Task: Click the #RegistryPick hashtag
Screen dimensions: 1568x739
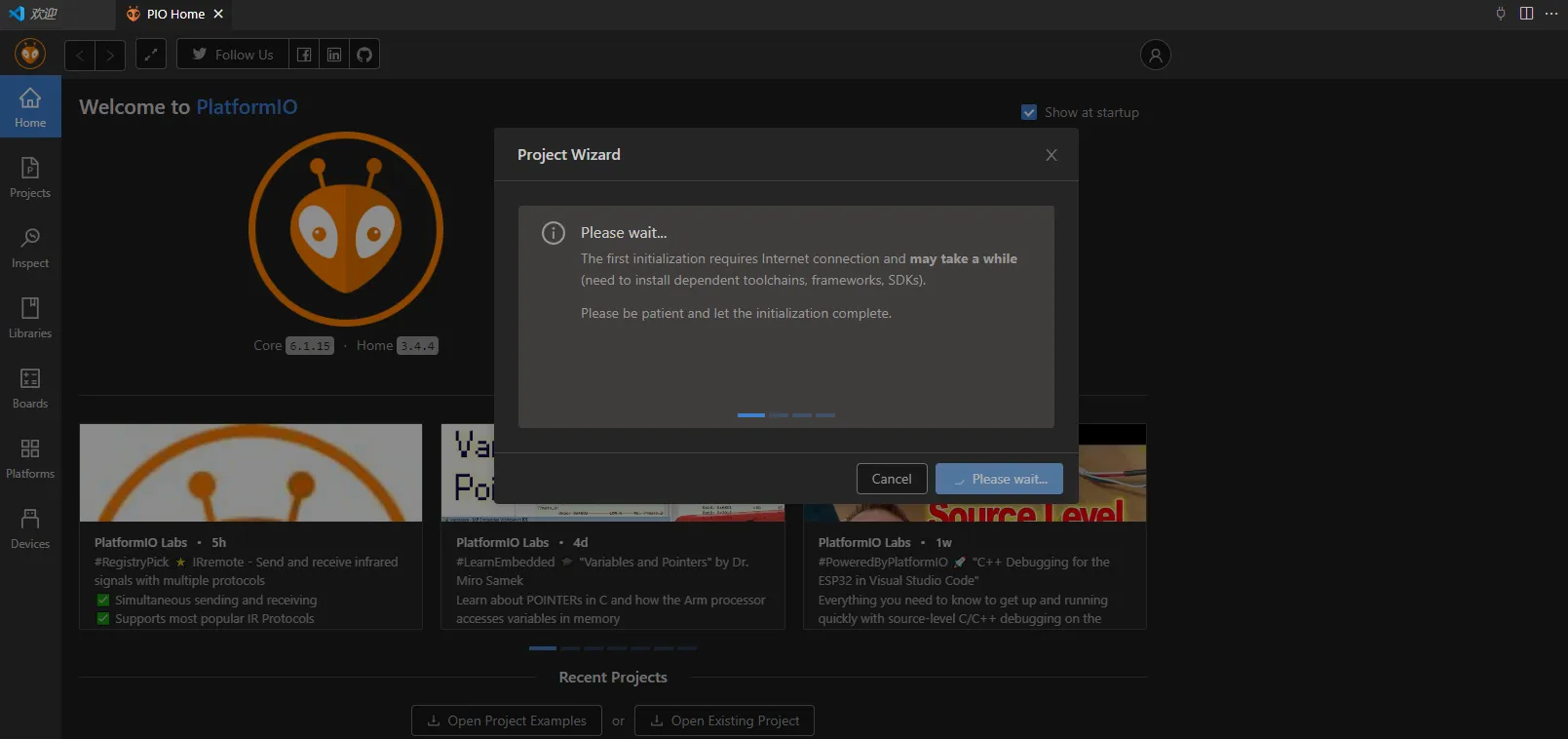Action: [132, 563]
